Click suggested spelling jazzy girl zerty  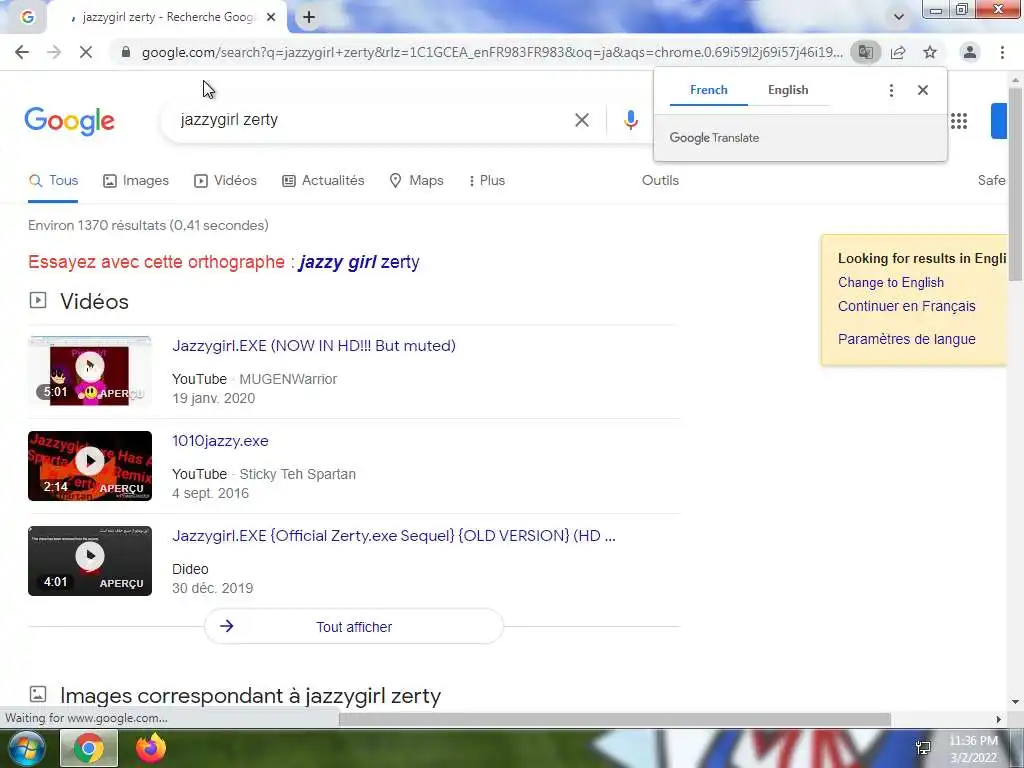pos(359,263)
